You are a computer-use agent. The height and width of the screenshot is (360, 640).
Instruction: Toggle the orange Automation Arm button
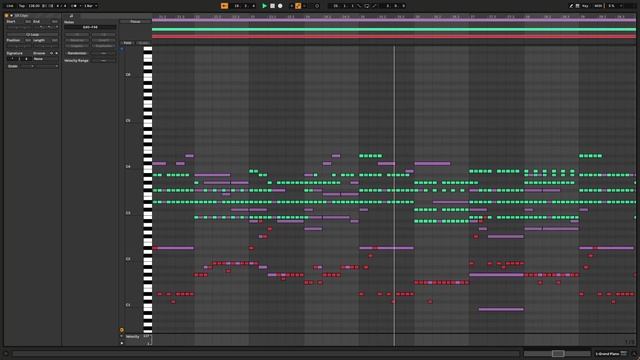[298, 6]
